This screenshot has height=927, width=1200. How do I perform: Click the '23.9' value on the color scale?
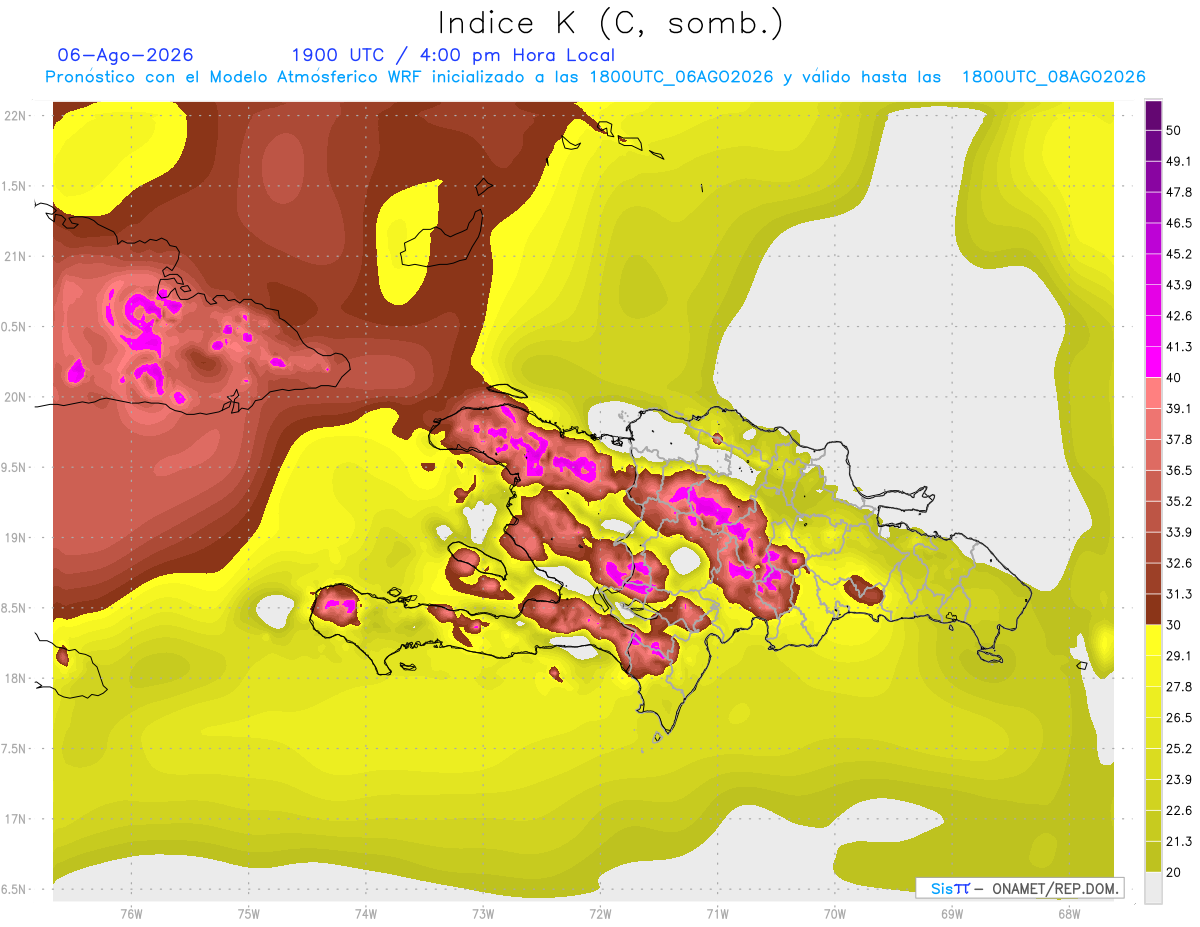pos(1179,779)
